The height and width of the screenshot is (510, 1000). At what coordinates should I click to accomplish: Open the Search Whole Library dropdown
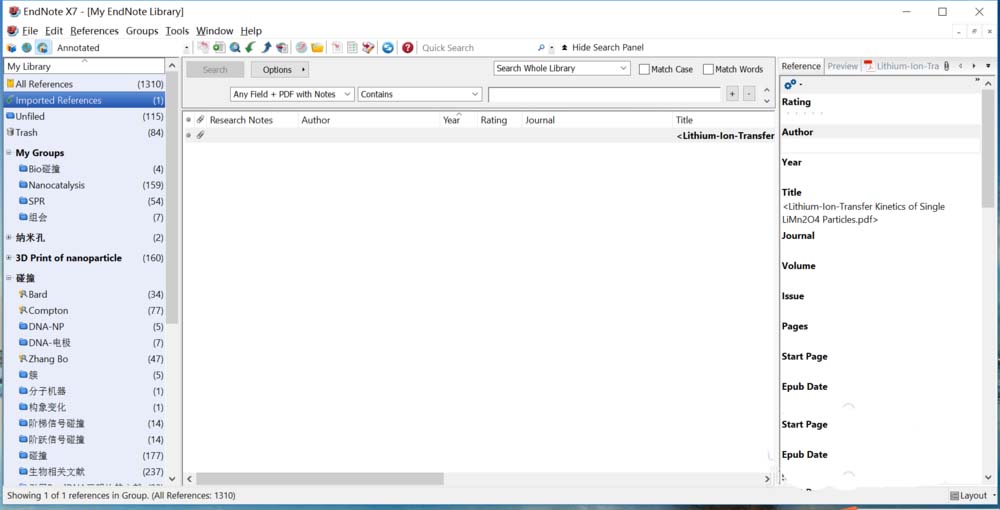coord(562,68)
